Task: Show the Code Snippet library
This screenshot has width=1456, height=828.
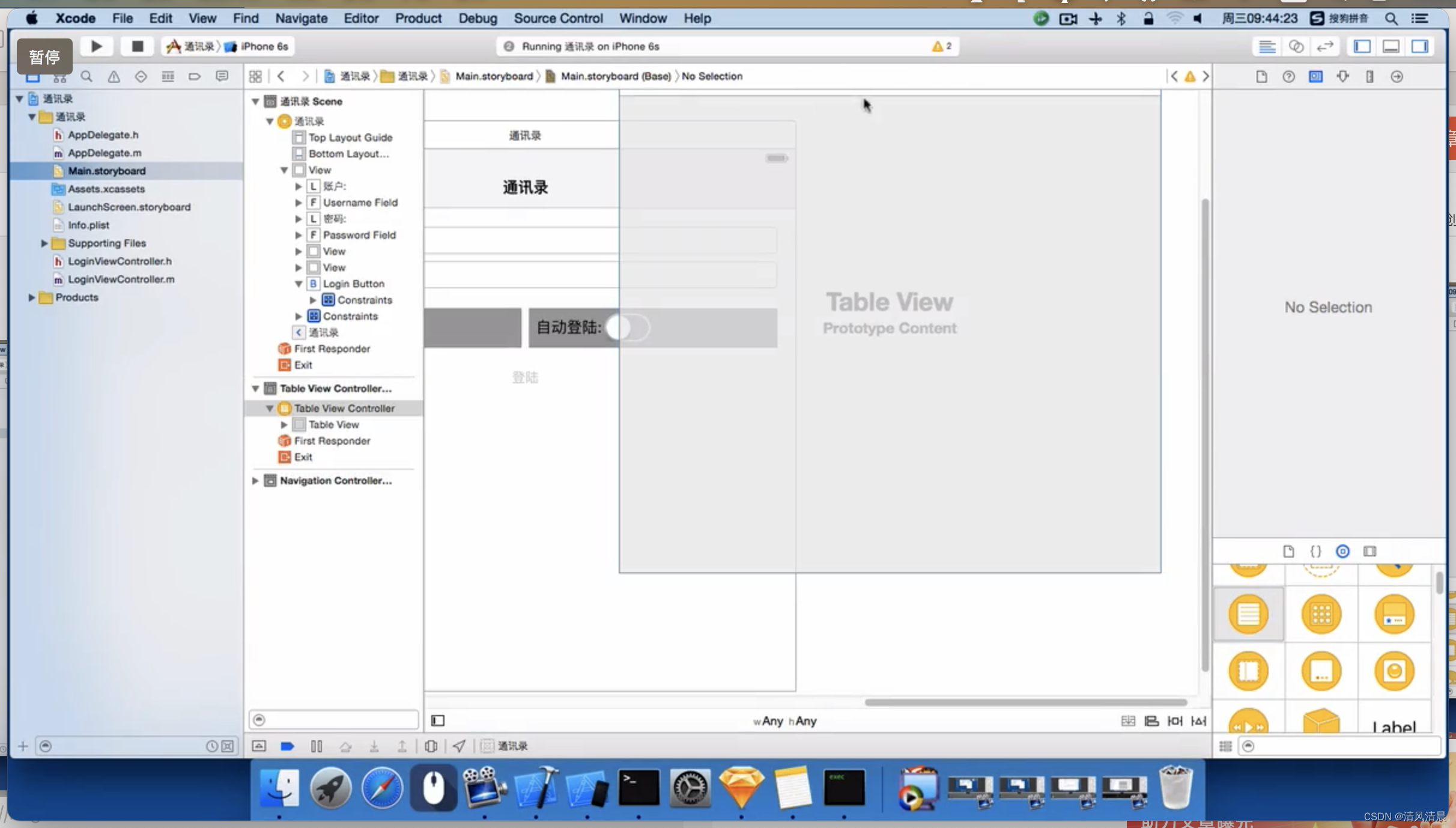Action: pos(1315,551)
